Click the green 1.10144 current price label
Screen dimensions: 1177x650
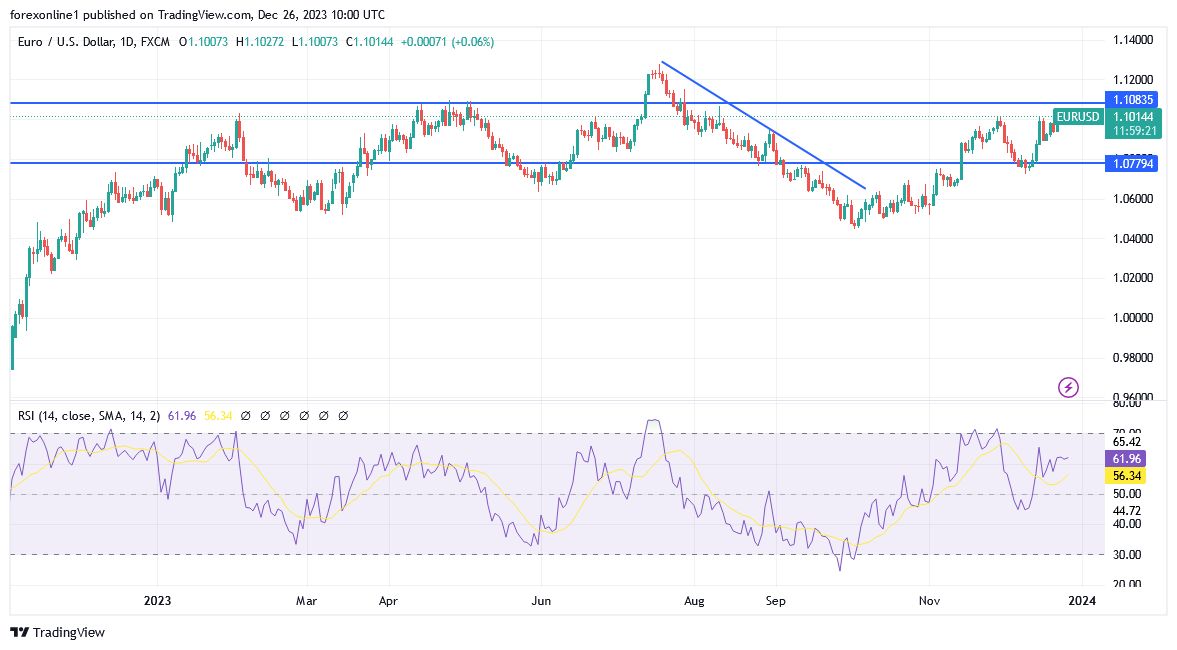tap(1131, 117)
